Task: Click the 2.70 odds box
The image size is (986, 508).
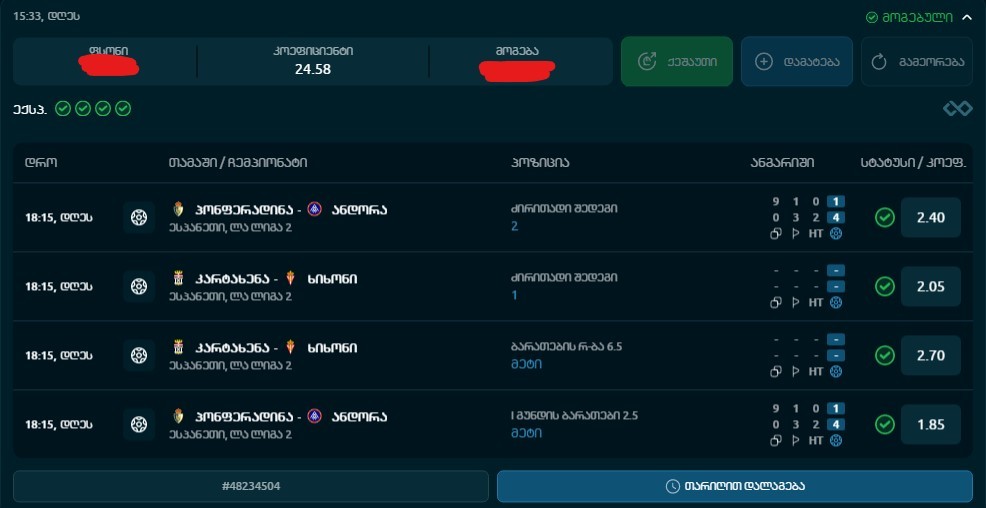Action: click(931, 356)
